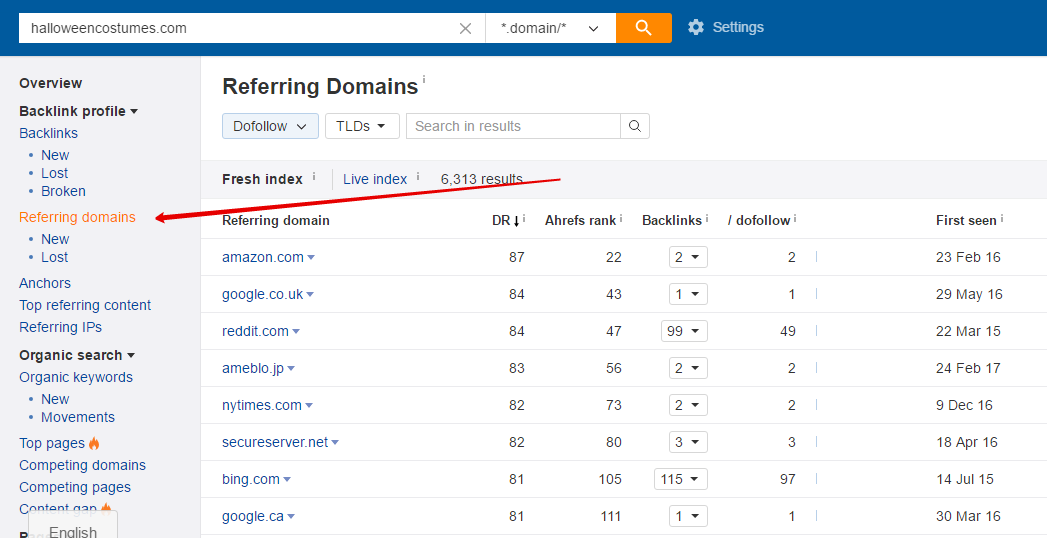Open Anchors in sidebar
This screenshot has width=1047, height=538.
click(45, 283)
